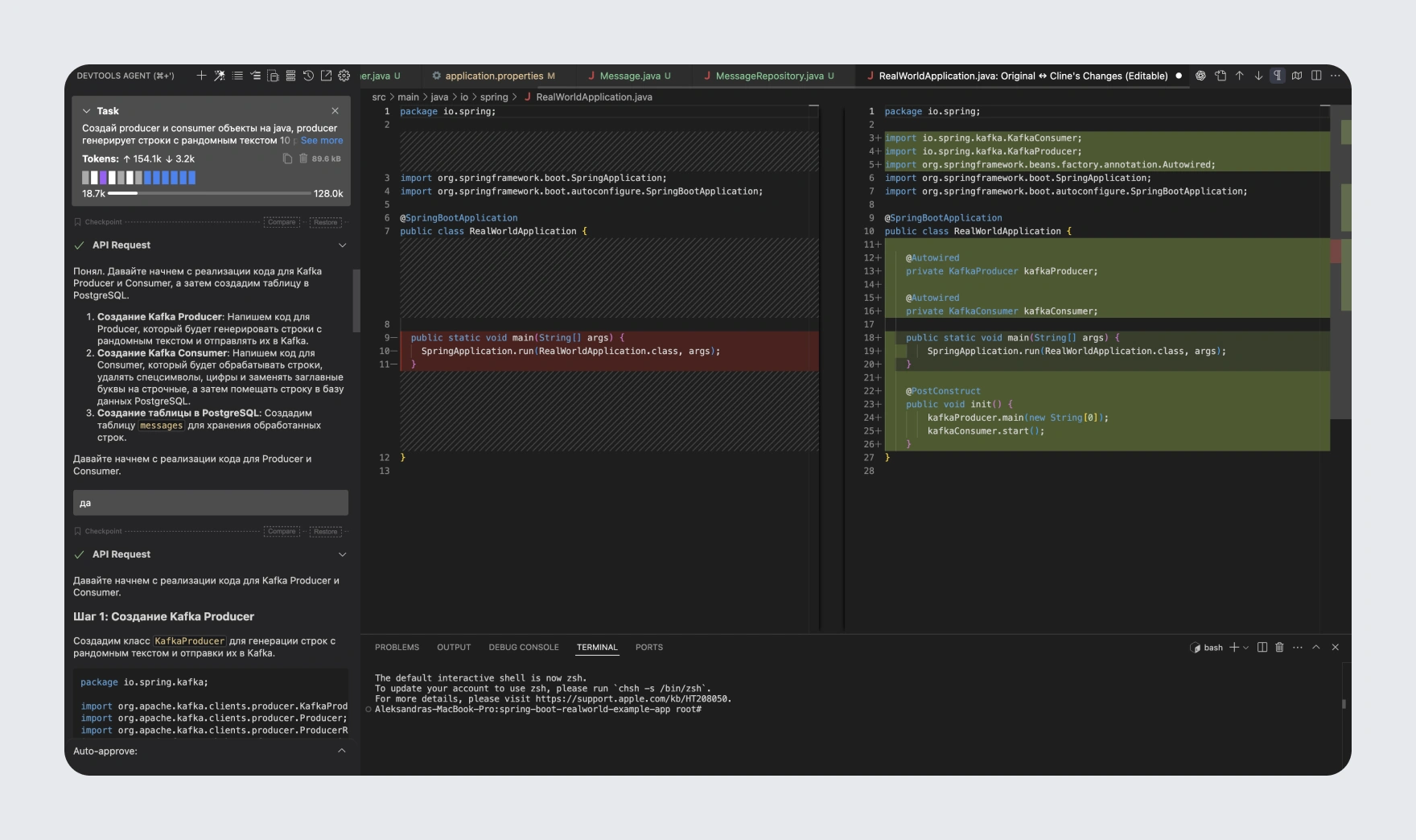Pop out Devtools Agent into a new window

[325, 75]
